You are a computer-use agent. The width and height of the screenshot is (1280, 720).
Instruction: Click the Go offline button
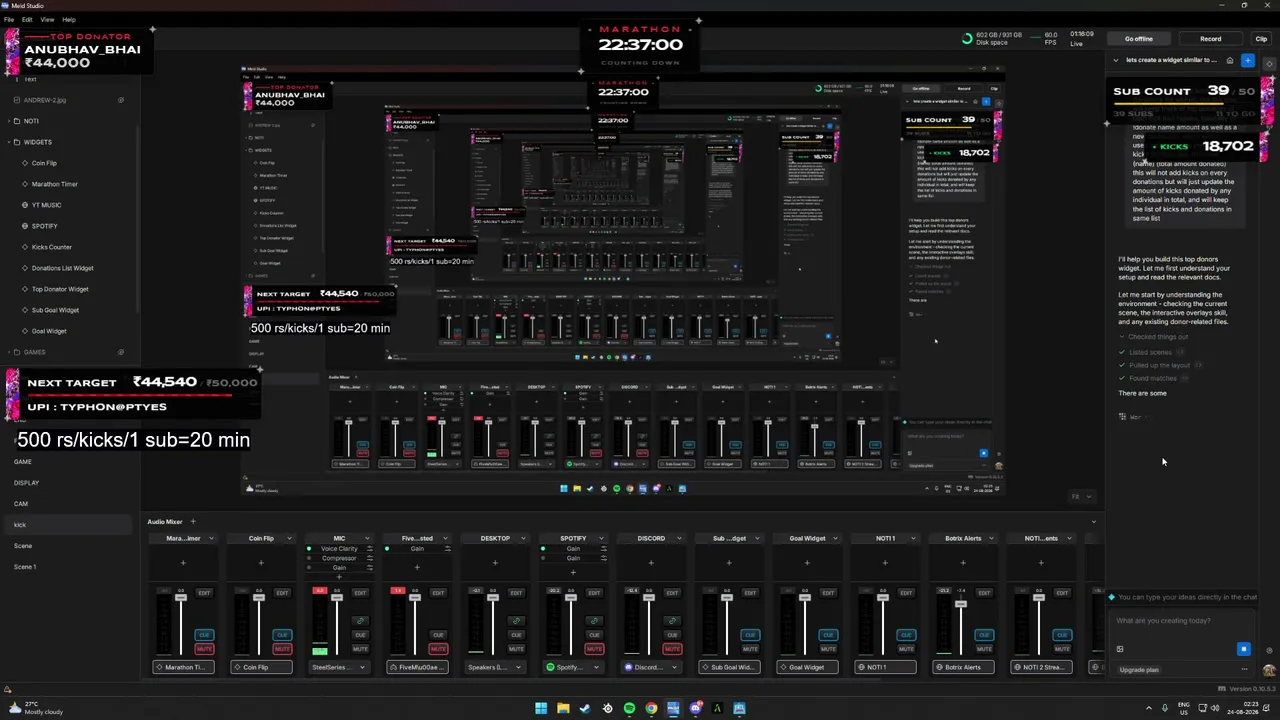(1139, 39)
